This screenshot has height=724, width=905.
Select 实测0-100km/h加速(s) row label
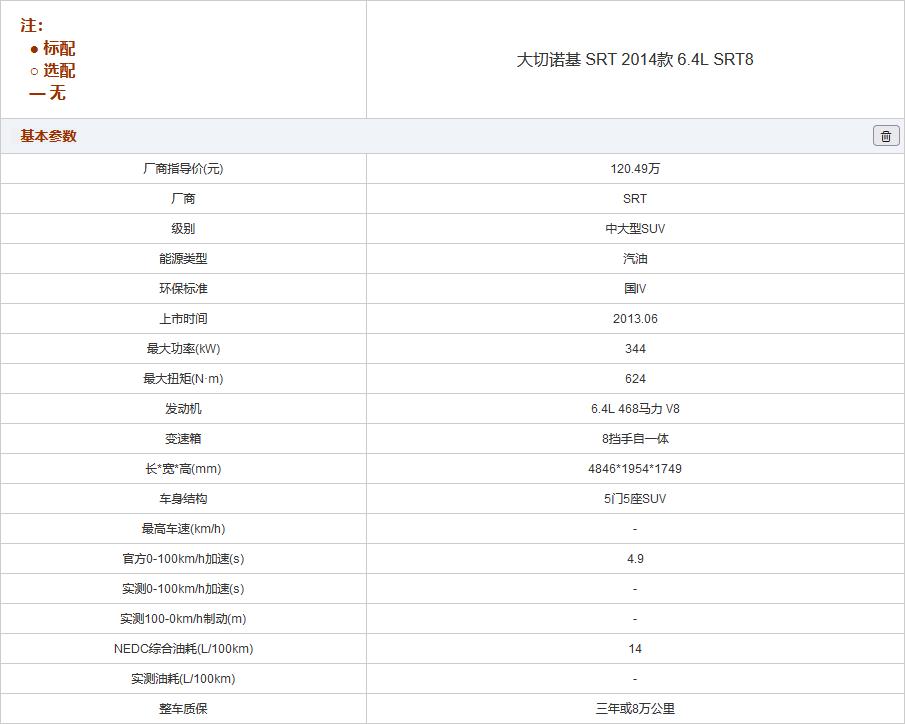(x=183, y=589)
